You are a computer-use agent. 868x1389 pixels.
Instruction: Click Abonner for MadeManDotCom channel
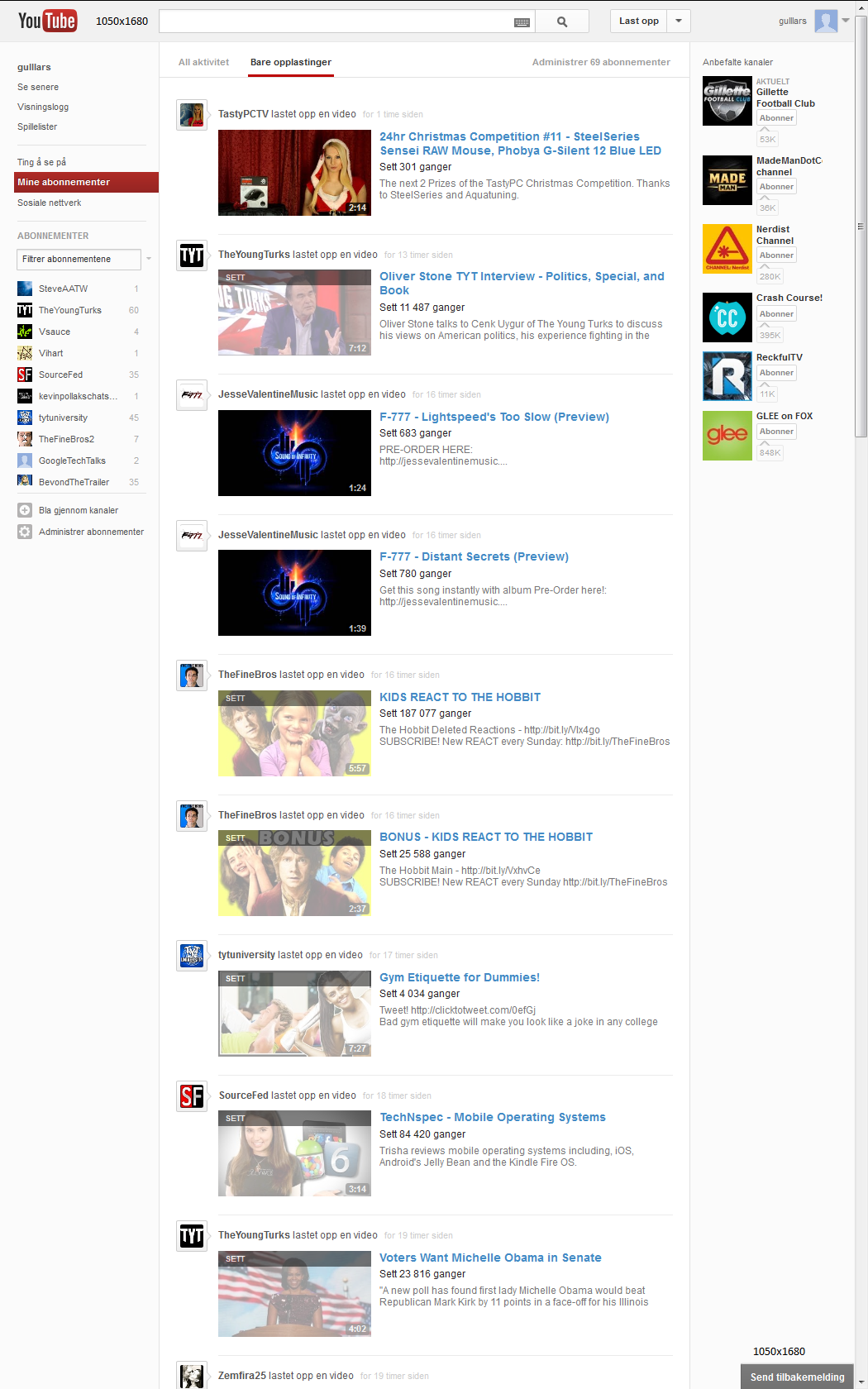coord(776,187)
